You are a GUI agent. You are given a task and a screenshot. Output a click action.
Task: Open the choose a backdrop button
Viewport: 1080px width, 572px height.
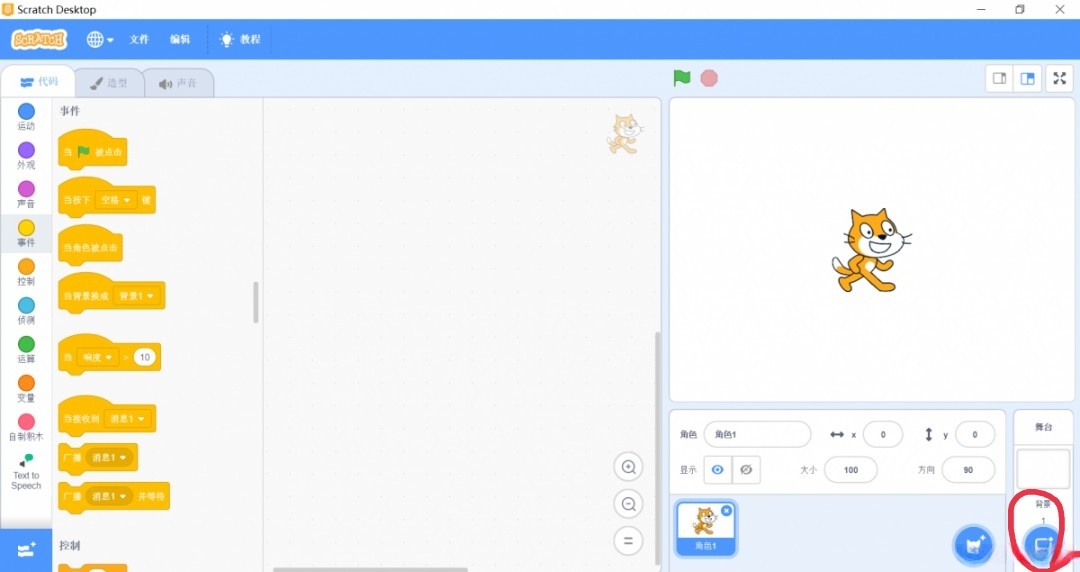tap(1042, 546)
